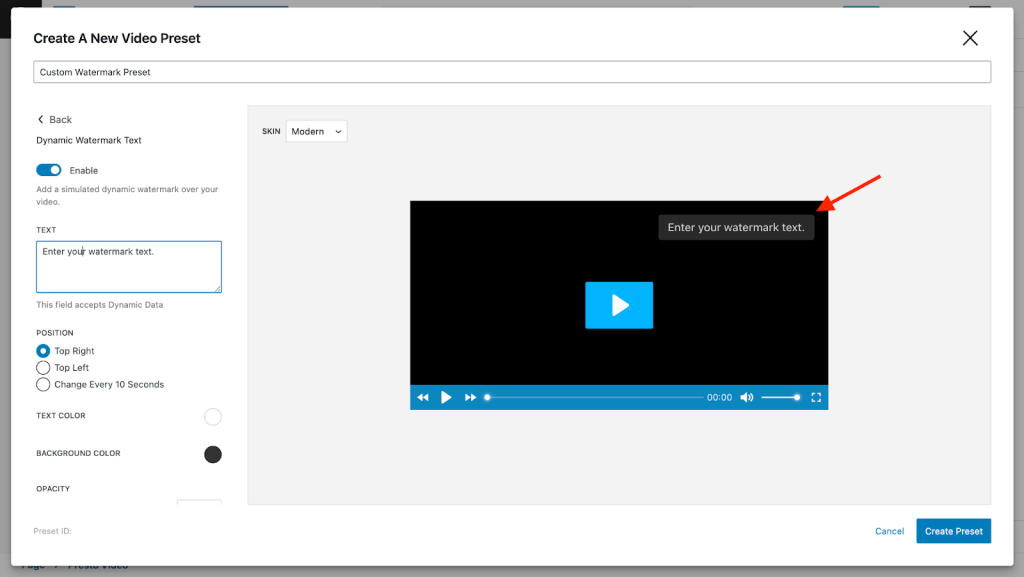Image resolution: width=1024 pixels, height=577 pixels.
Task: Focus the preset name input field
Action: coord(512,72)
